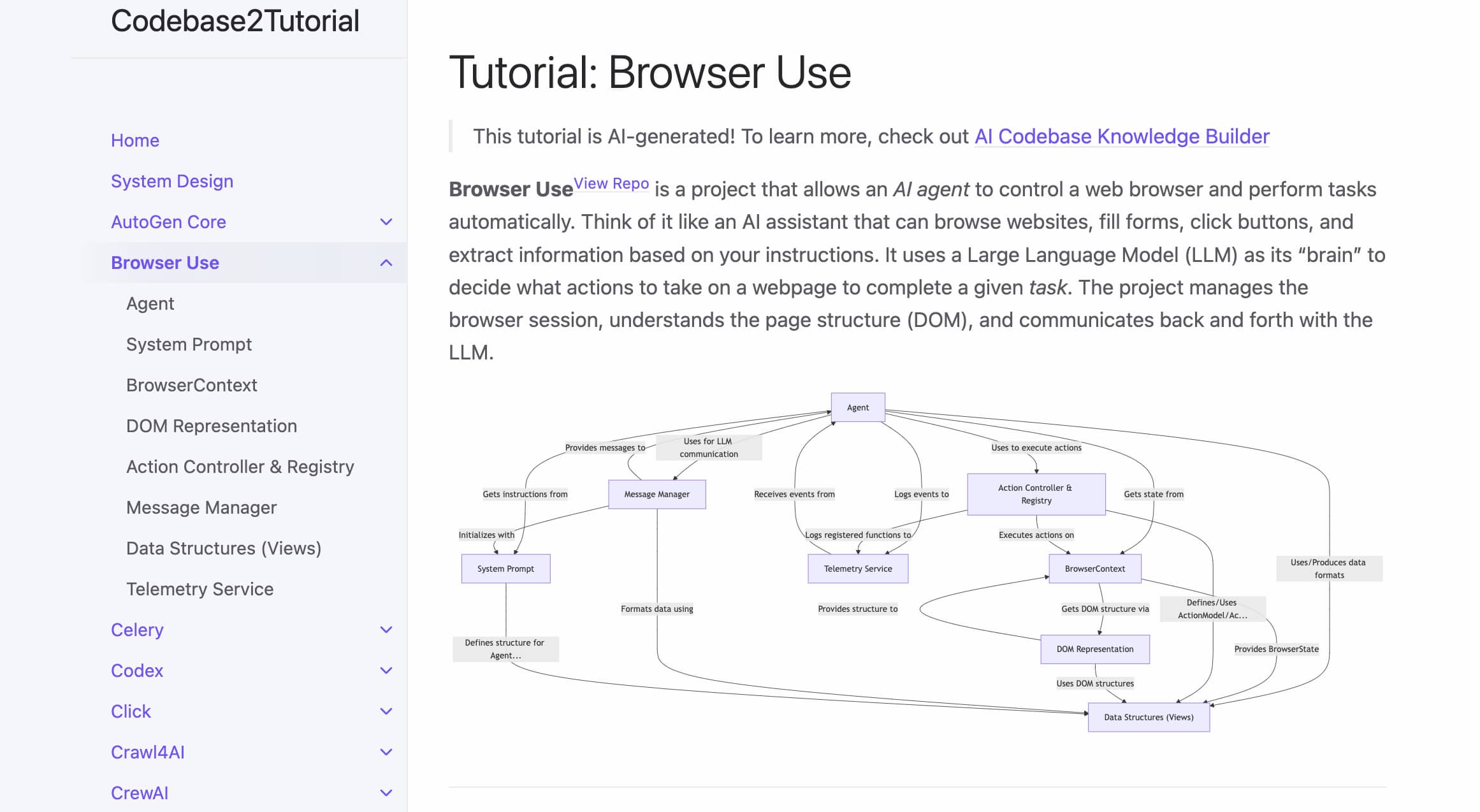Viewport: 1480px width, 812px height.
Task: Click the BrowserContext diagram node
Action: click(1095, 569)
